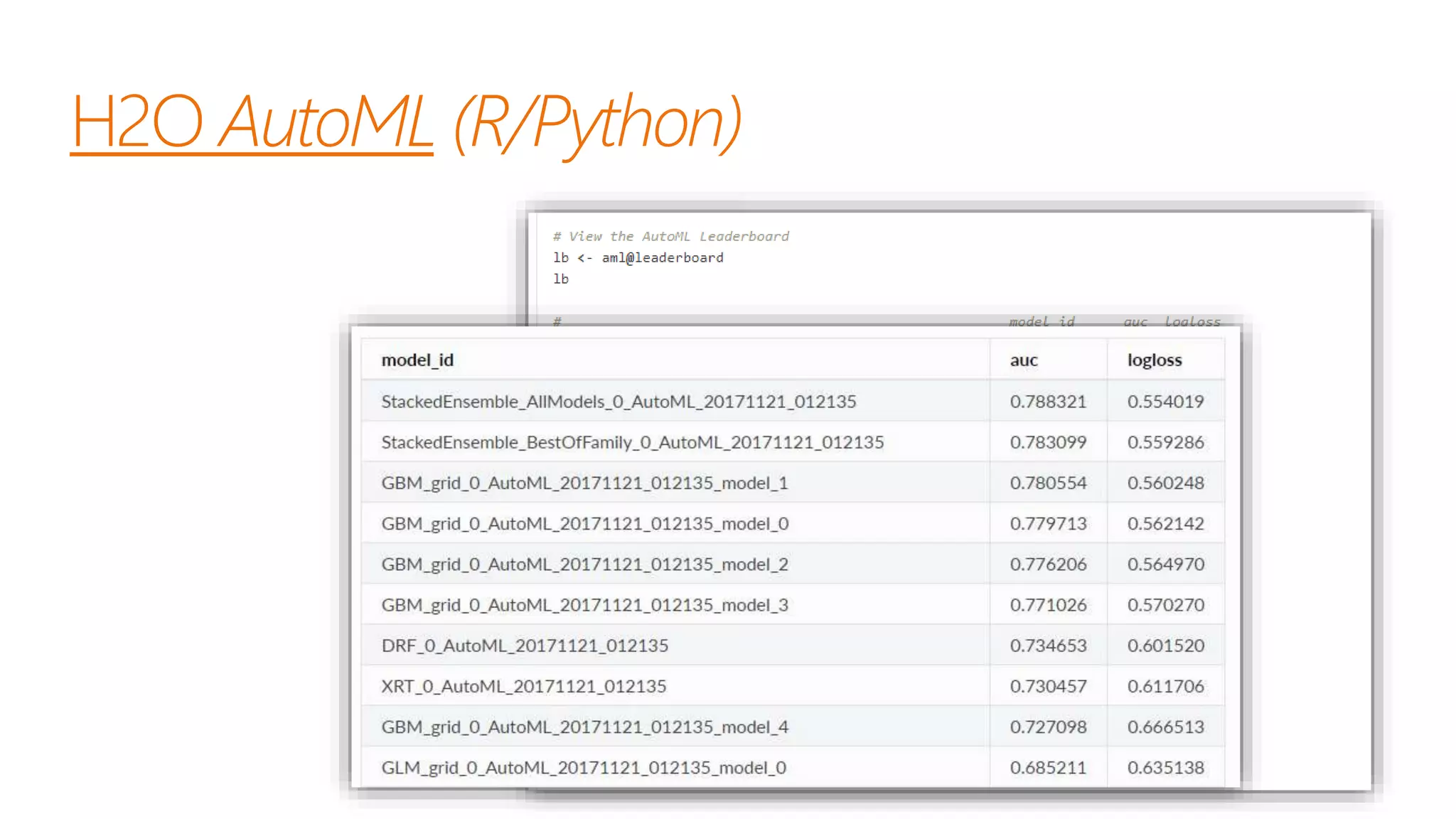Click the logloss value 0.554019
This screenshot has height=819, width=1456.
click(1165, 402)
